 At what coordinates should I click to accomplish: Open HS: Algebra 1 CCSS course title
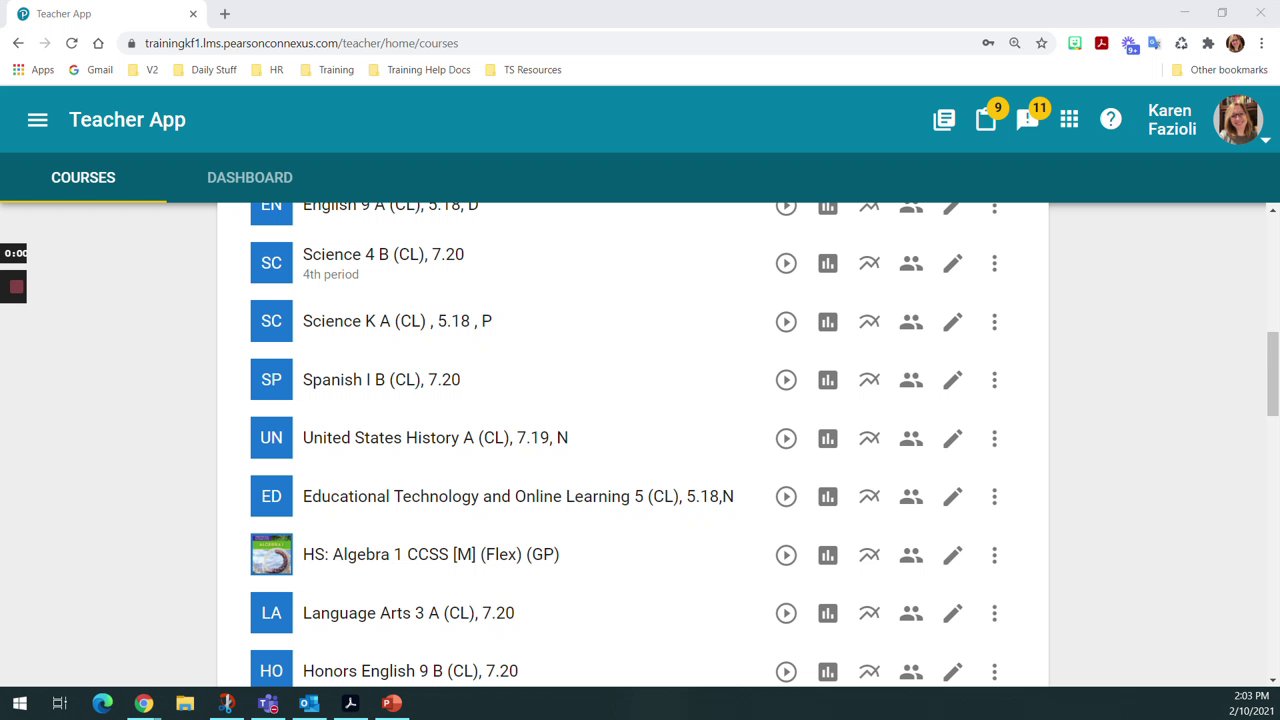(431, 554)
